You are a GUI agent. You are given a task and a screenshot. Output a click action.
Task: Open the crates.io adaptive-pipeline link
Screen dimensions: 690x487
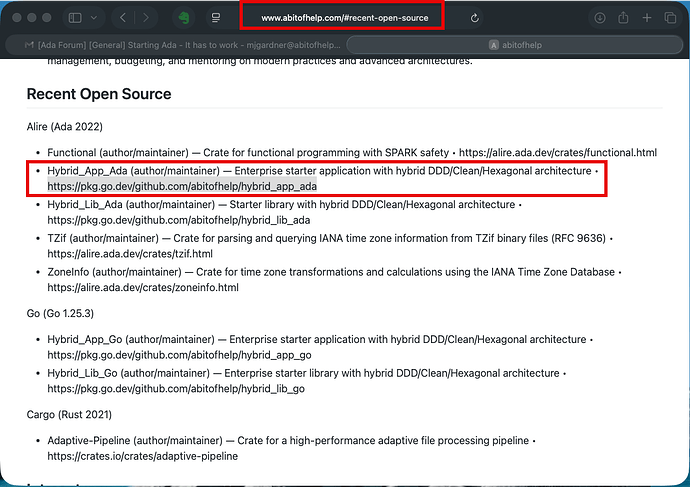pos(142,456)
